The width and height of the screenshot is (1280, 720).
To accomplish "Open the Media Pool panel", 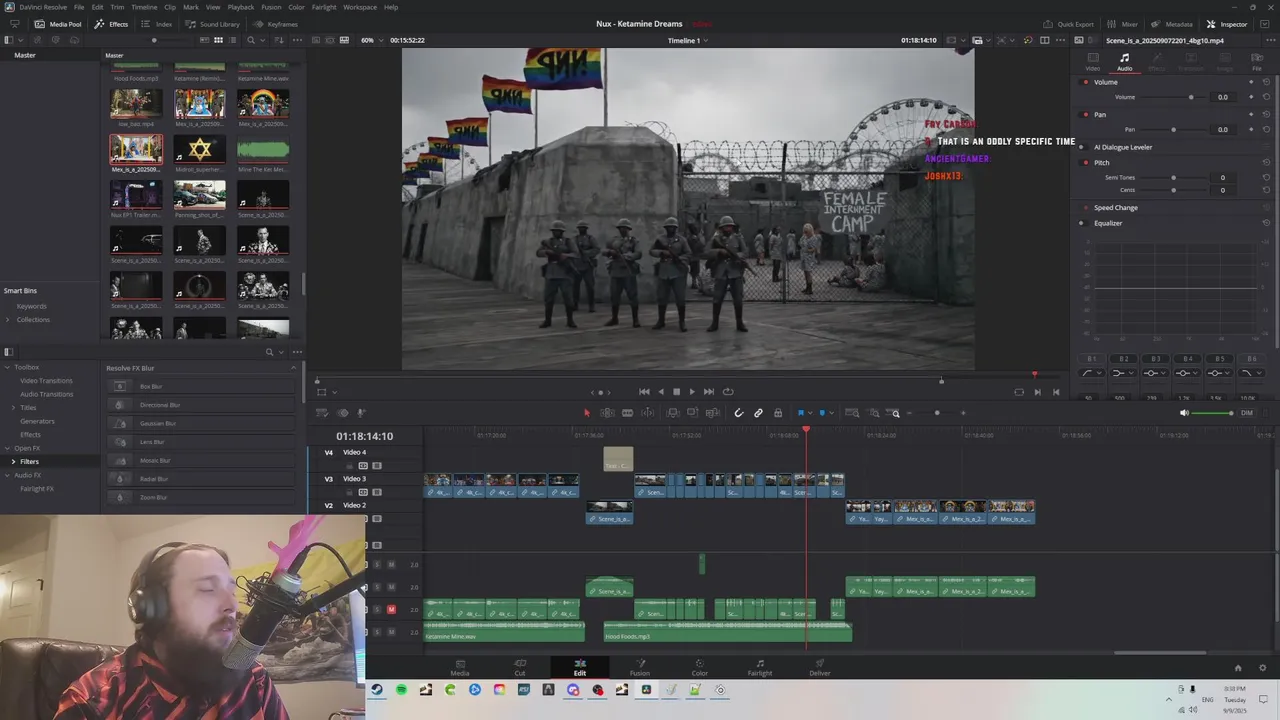I will click(59, 24).
